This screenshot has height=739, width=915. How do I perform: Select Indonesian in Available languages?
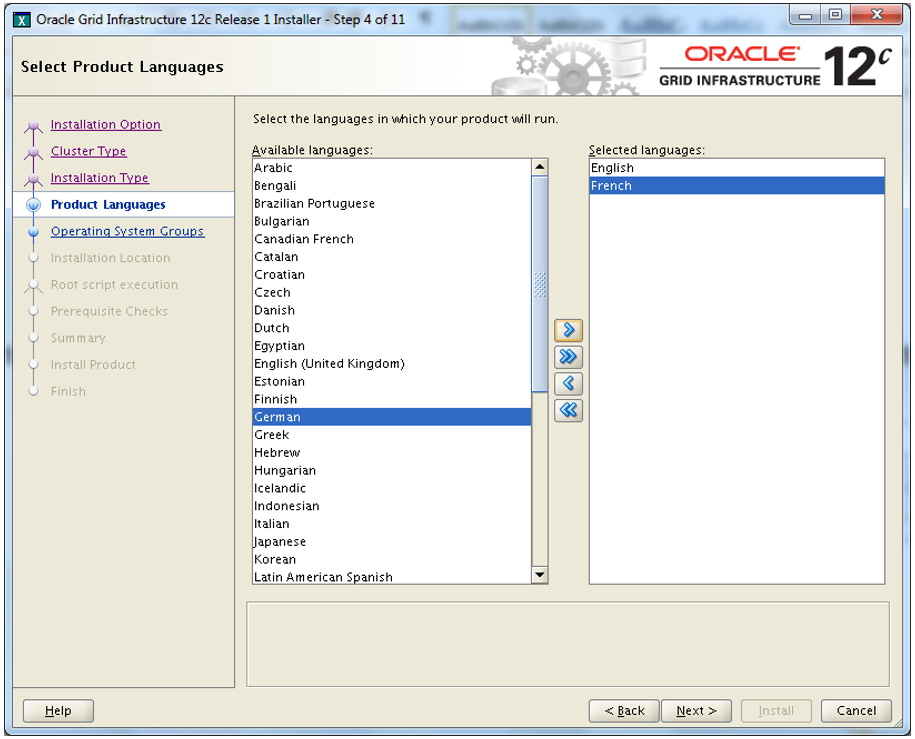click(x=392, y=506)
